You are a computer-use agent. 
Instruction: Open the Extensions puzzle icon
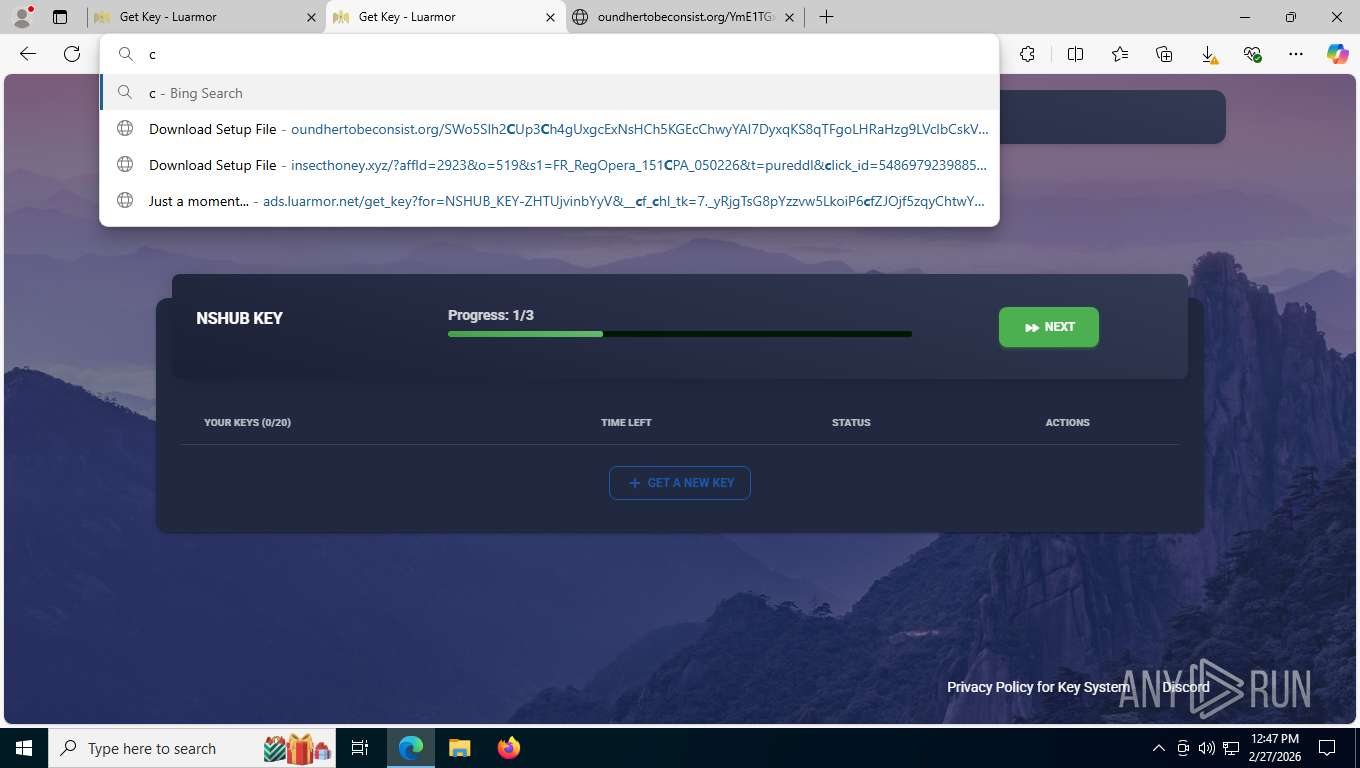pos(1027,54)
